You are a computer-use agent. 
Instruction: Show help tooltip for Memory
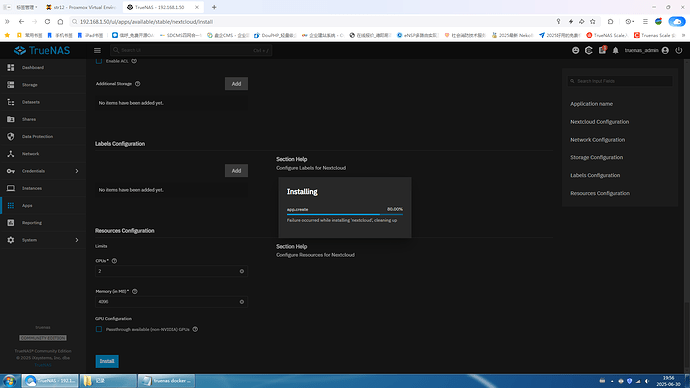point(135,291)
